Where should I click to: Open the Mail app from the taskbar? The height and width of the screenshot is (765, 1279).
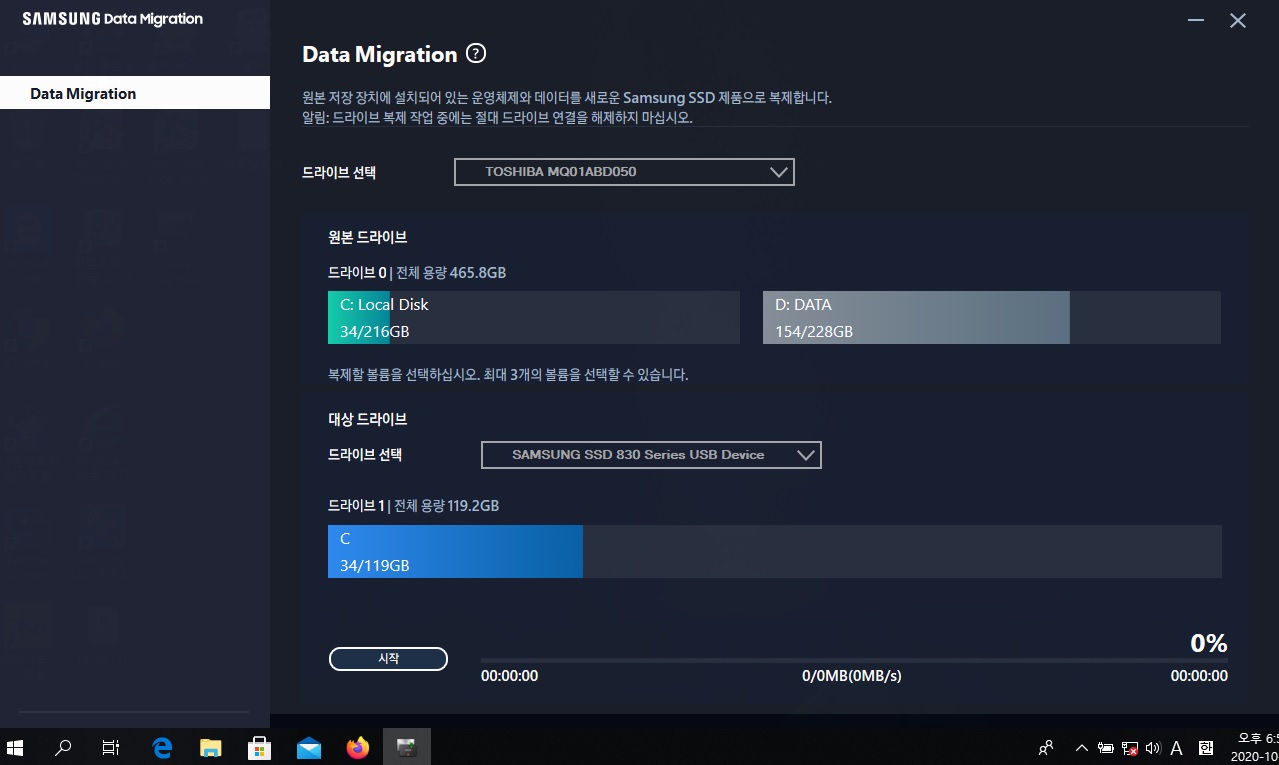tap(308, 747)
